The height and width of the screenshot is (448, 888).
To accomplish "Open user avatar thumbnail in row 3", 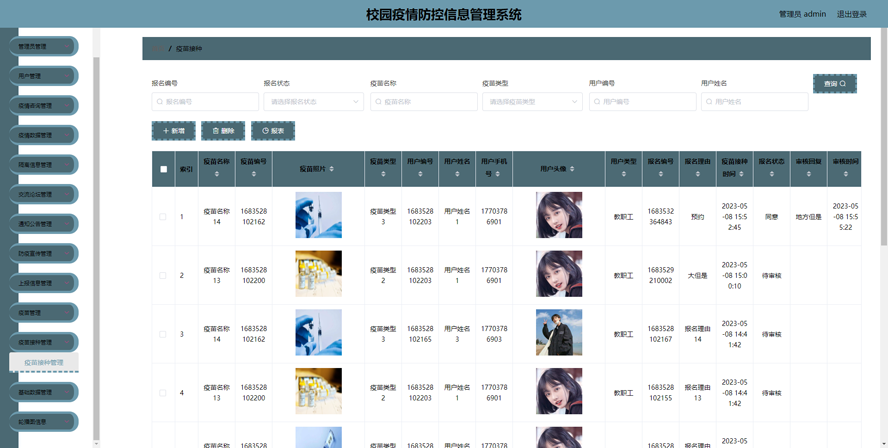I will pyautogui.click(x=559, y=332).
